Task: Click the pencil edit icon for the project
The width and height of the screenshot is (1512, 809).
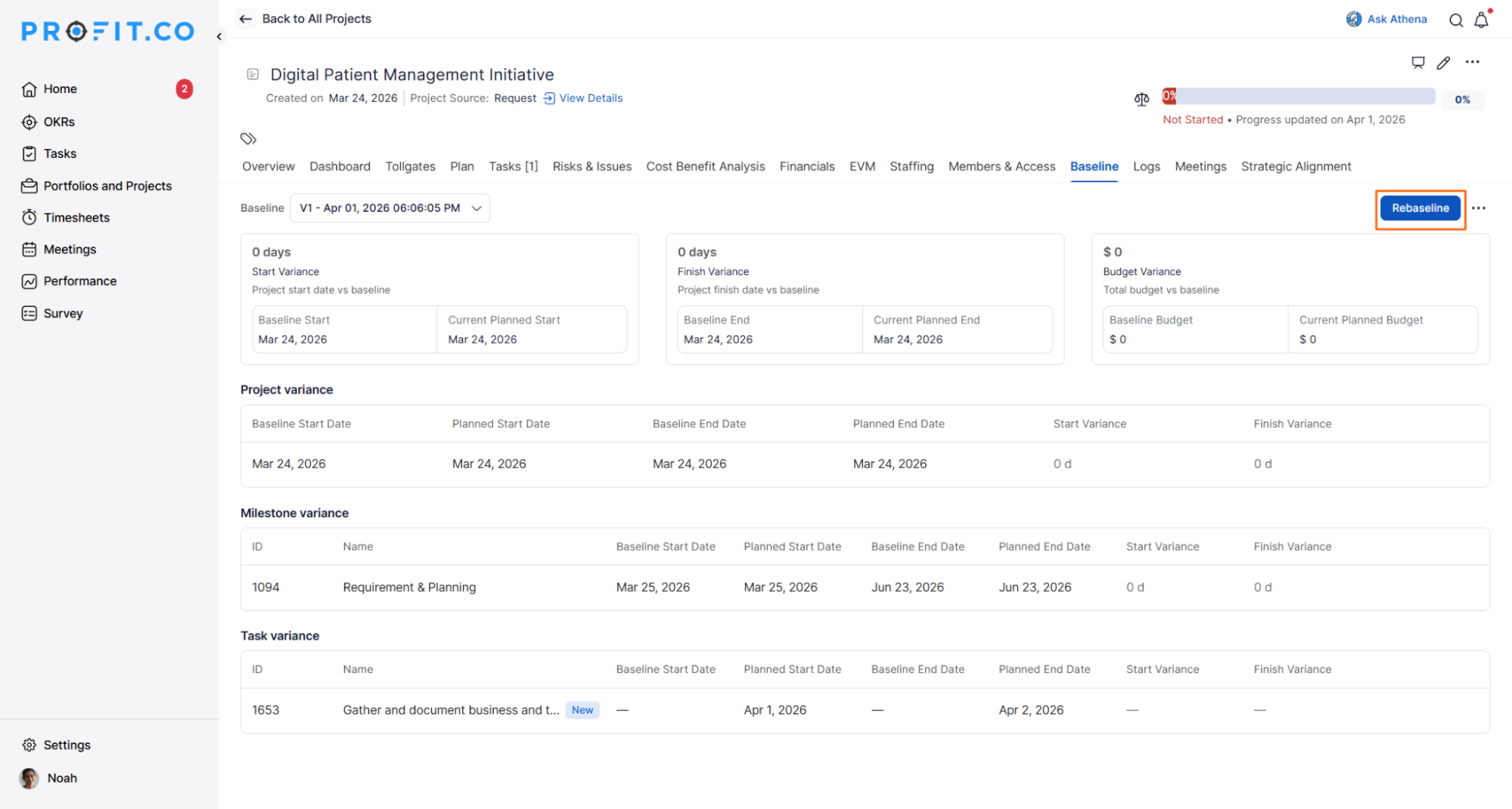Action: 1443,63
